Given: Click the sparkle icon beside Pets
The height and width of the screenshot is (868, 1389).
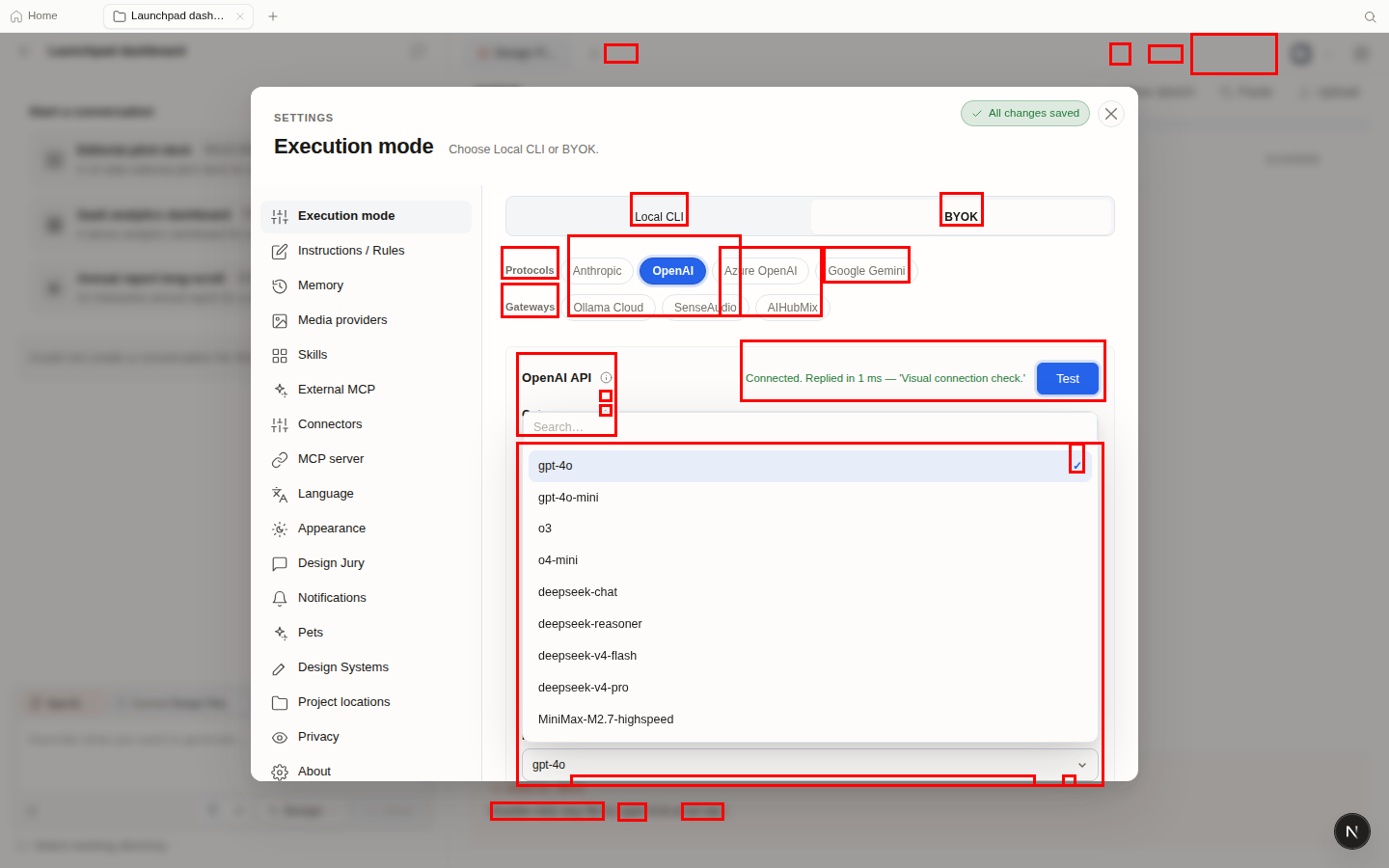Looking at the screenshot, I should pos(280,633).
